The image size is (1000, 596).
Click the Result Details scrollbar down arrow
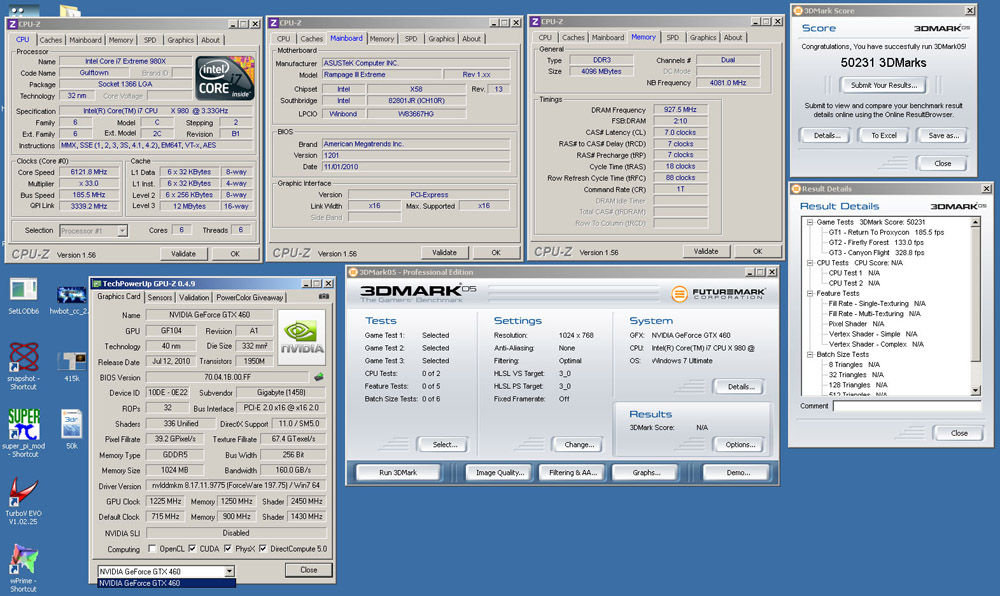tap(975, 390)
